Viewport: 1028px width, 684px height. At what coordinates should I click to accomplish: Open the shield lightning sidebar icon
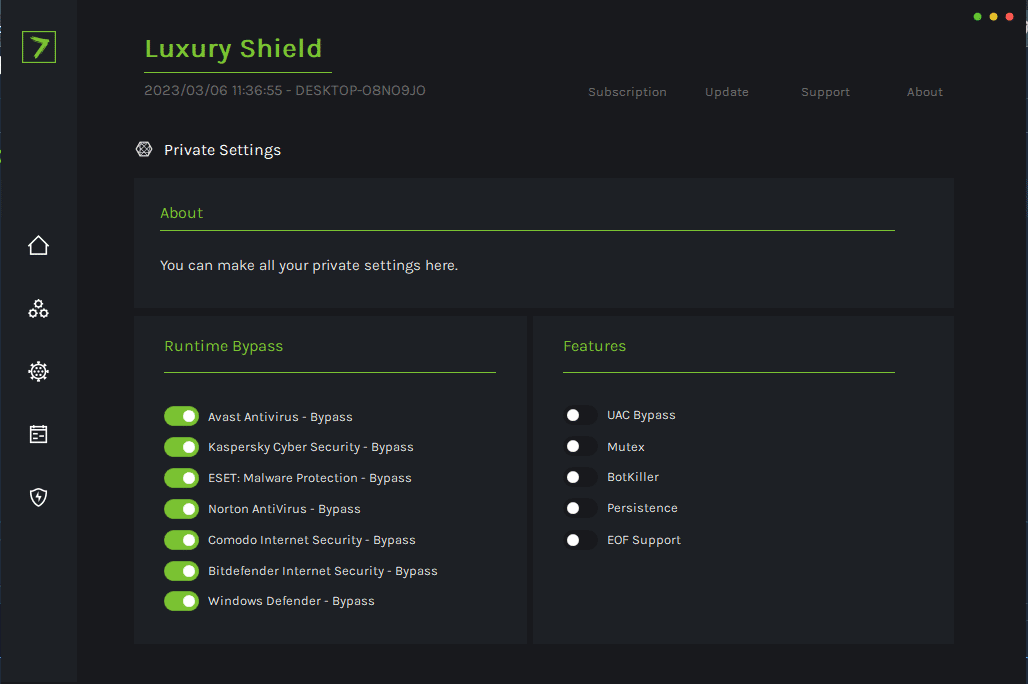pos(39,497)
